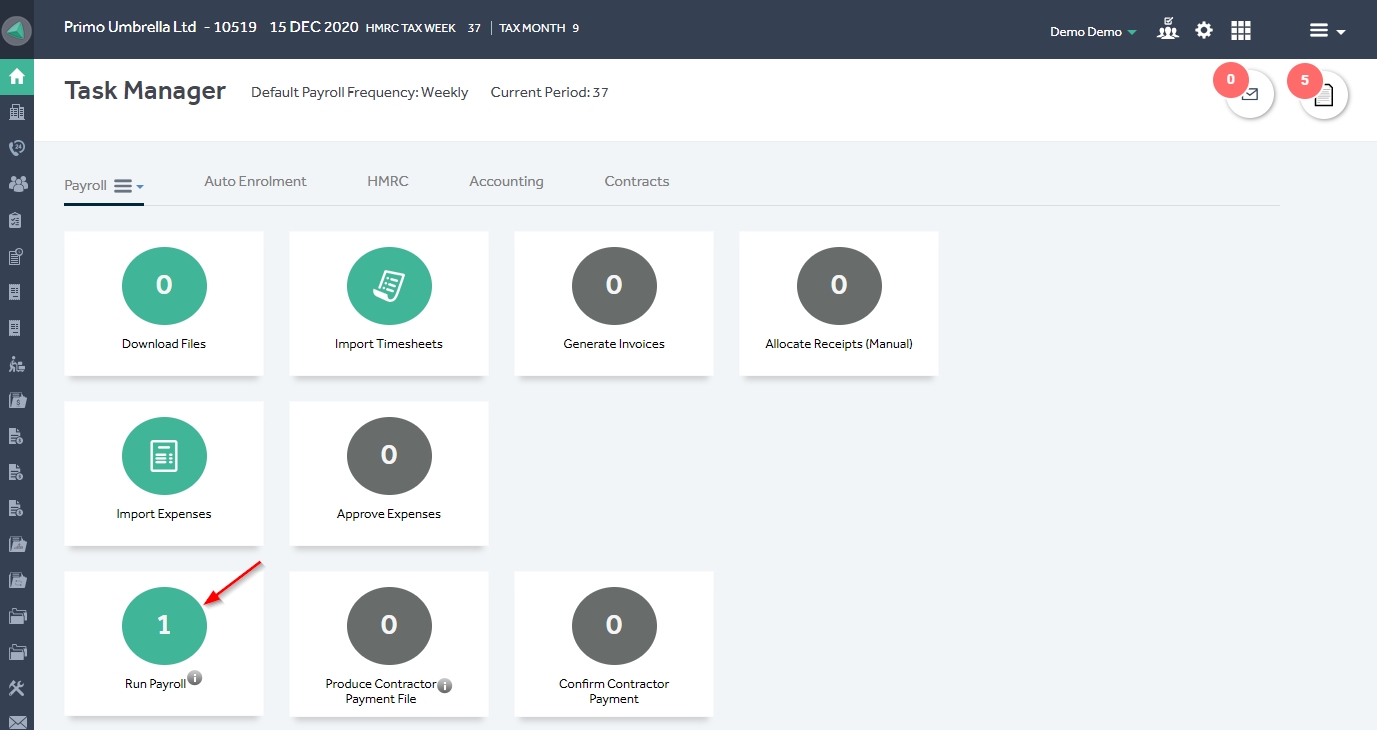The height and width of the screenshot is (730, 1377).
Task: Open the apps grid icon
Action: (x=1241, y=31)
